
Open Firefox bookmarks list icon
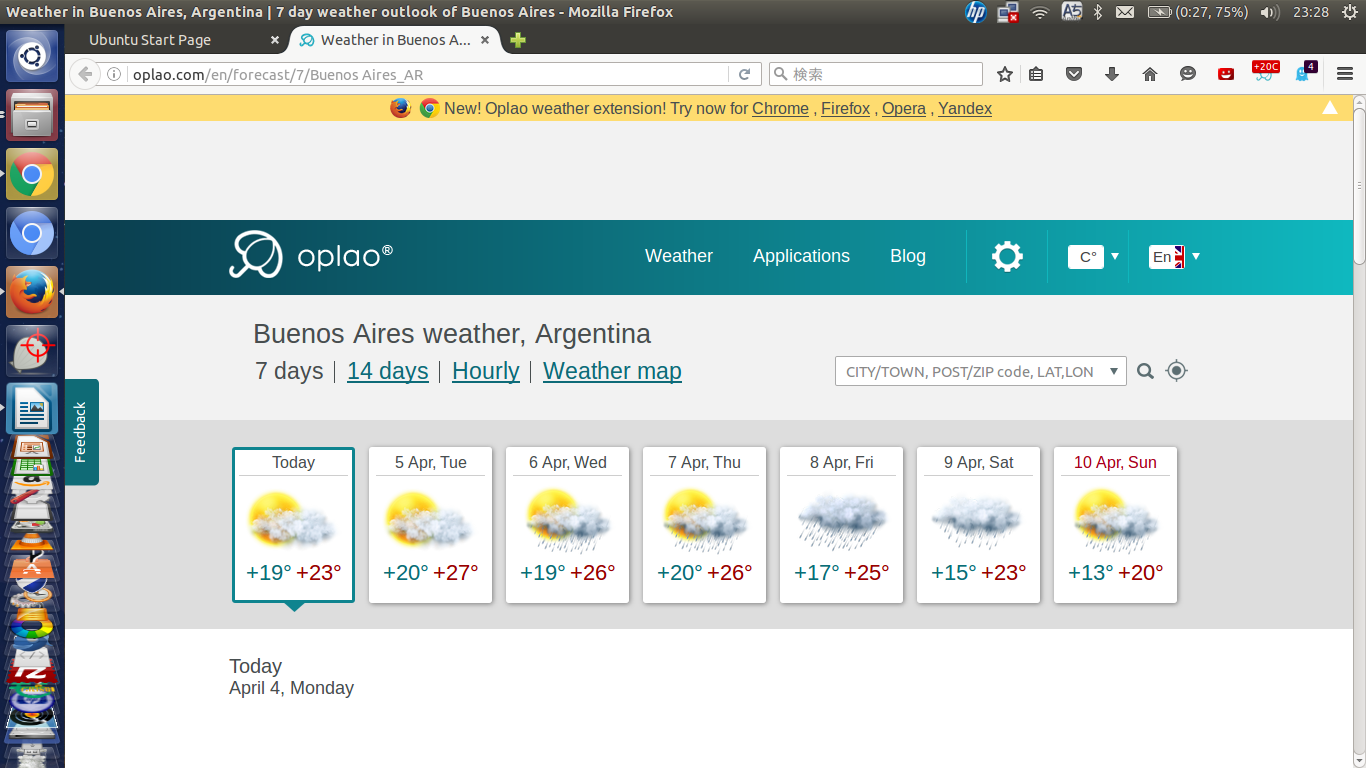click(x=1036, y=74)
